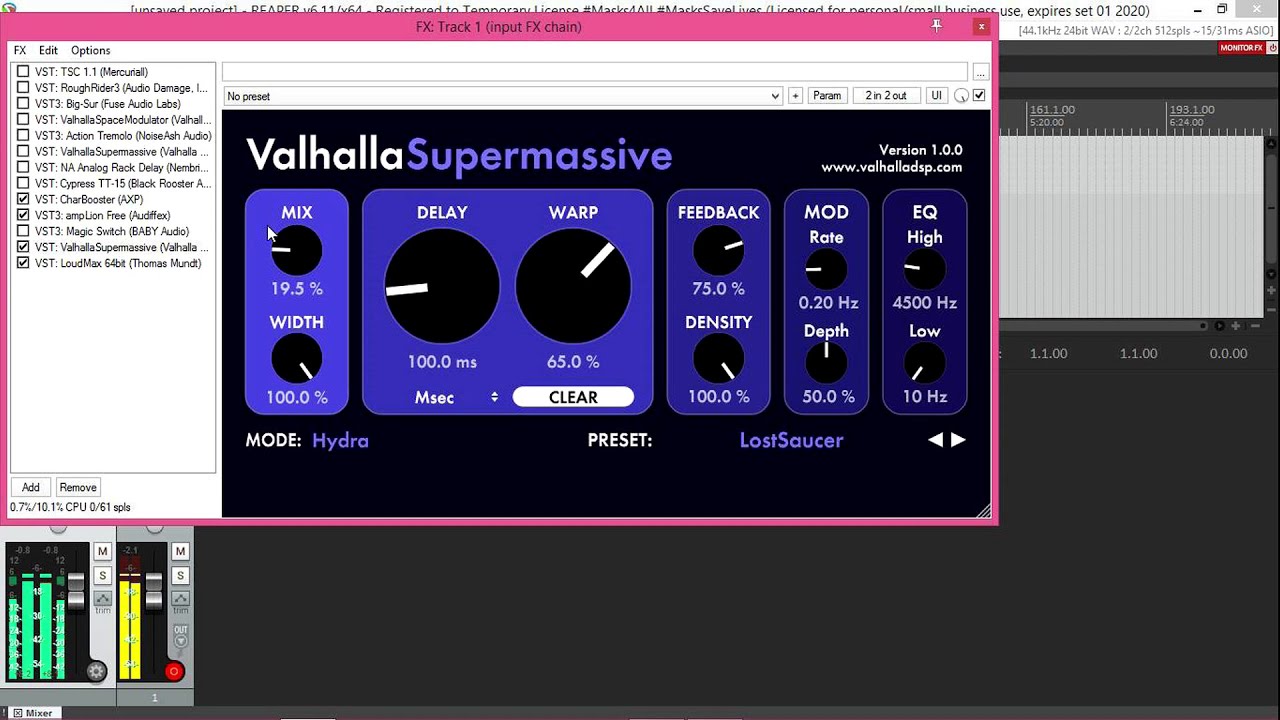Arm track 1 with the red record button
Screen dimensions: 1280x720
coord(173,672)
